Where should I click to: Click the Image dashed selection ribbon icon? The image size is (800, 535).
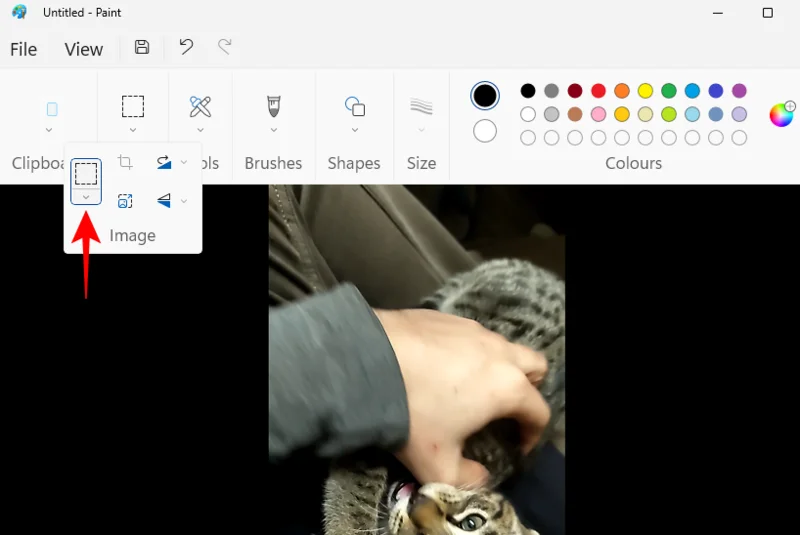tap(133, 107)
